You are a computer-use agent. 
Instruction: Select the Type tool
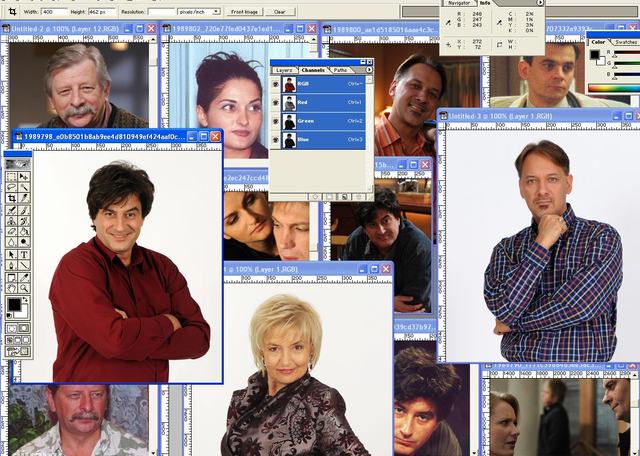pos(25,254)
